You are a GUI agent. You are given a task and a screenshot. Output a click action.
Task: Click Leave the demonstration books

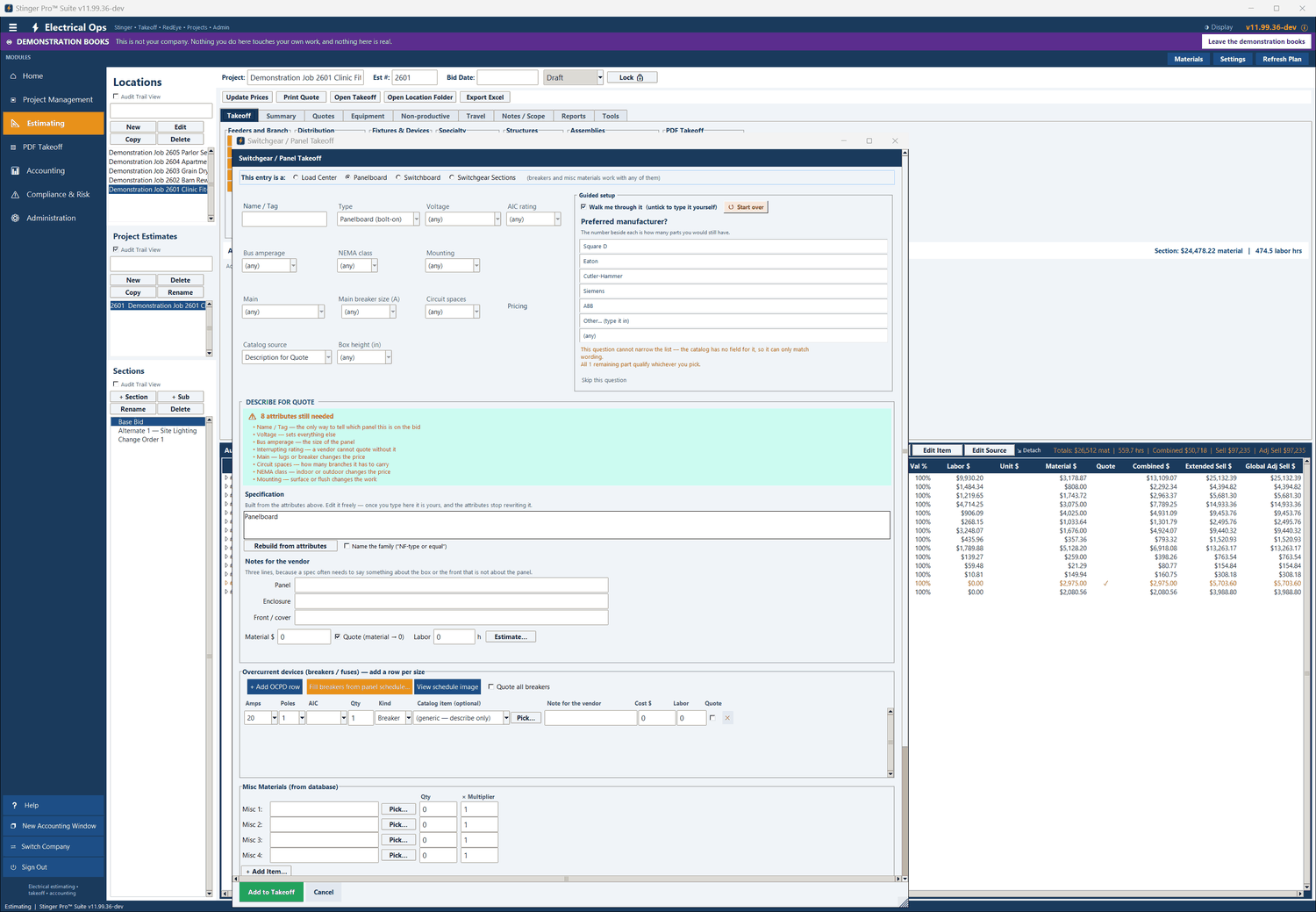[1256, 41]
